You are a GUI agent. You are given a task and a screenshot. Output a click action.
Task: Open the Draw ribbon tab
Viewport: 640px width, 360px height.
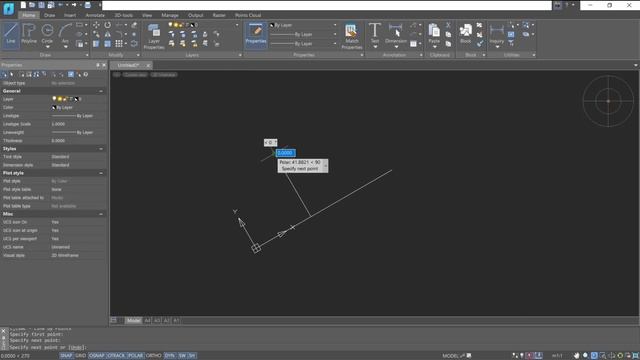pyautogui.click(x=49, y=15)
